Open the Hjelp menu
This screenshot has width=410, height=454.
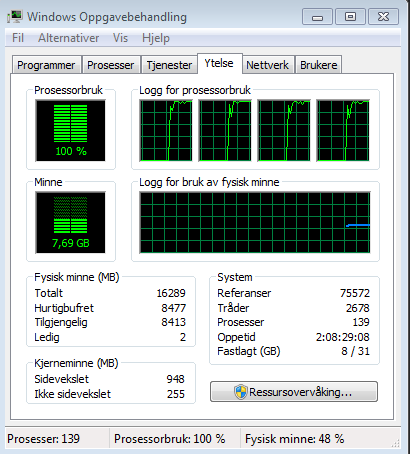pos(156,38)
